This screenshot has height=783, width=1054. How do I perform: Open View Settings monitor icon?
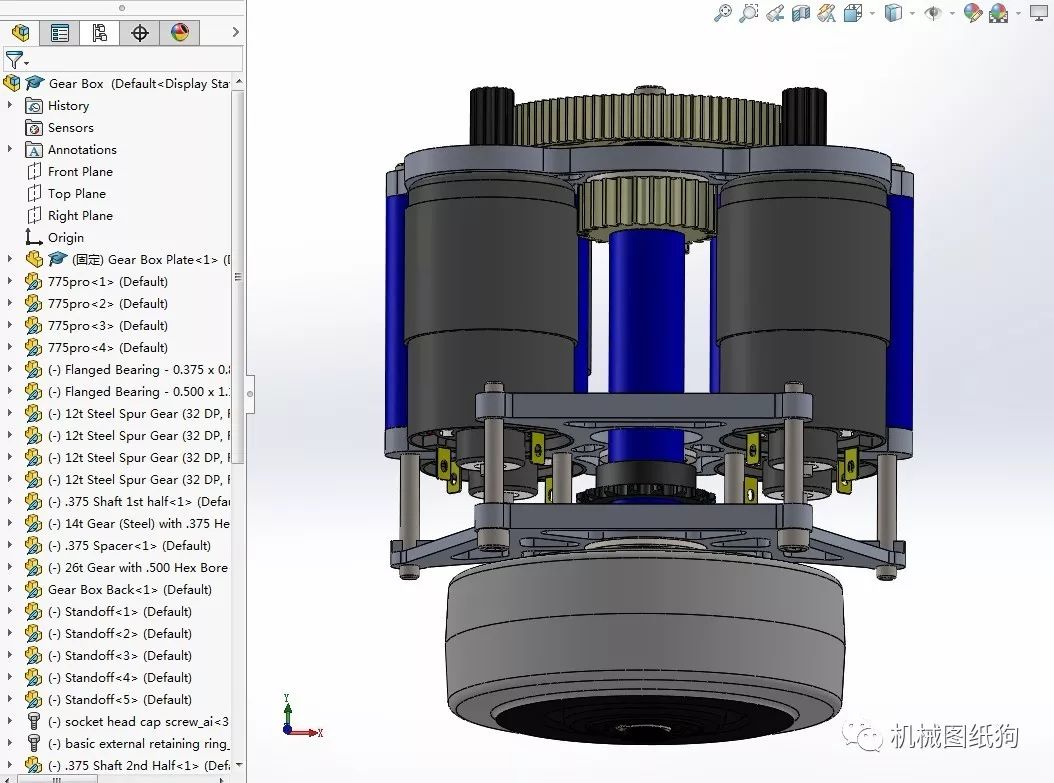(1039, 13)
